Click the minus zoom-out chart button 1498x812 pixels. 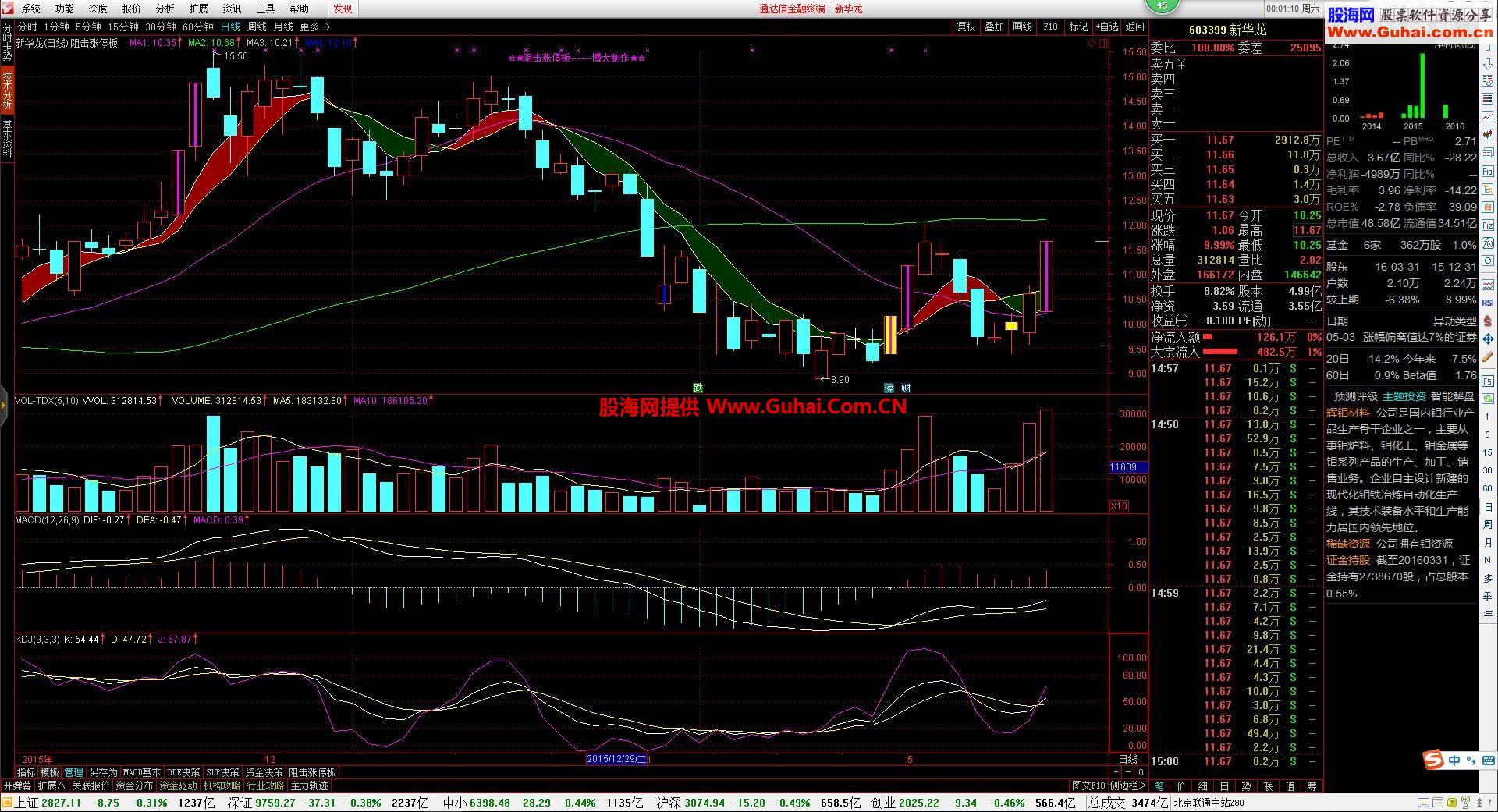[1128, 771]
